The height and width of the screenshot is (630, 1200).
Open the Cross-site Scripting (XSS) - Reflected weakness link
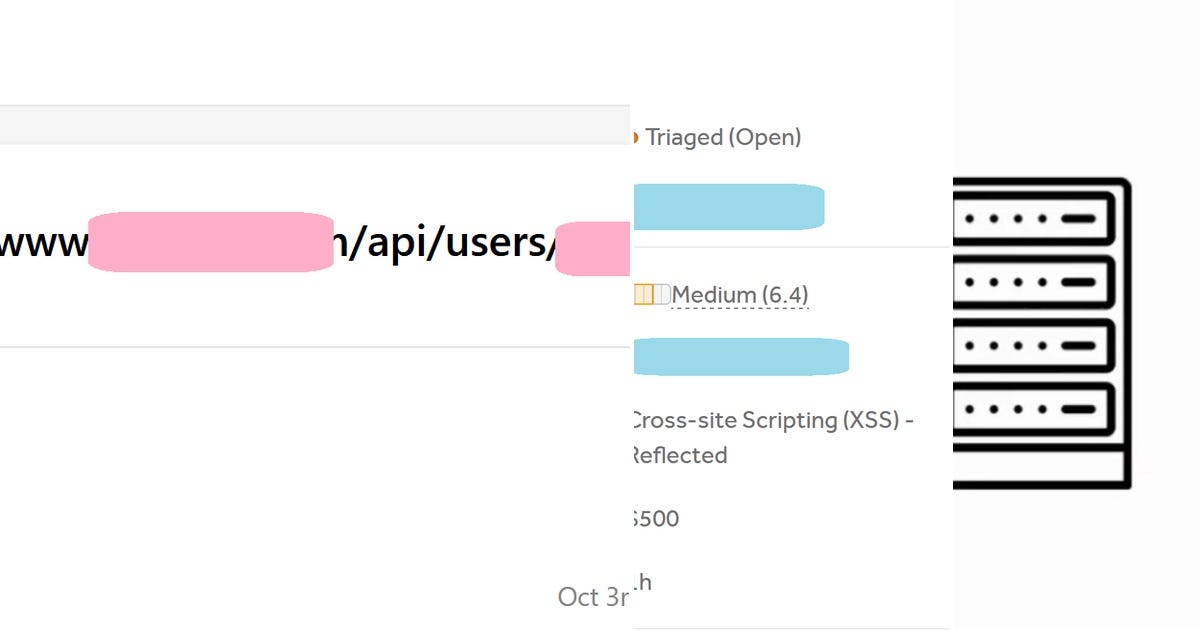point(770,437)
